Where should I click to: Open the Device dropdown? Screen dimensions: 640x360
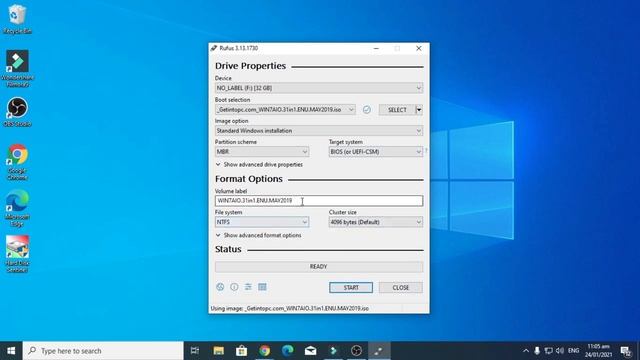(x=319, y=88)
